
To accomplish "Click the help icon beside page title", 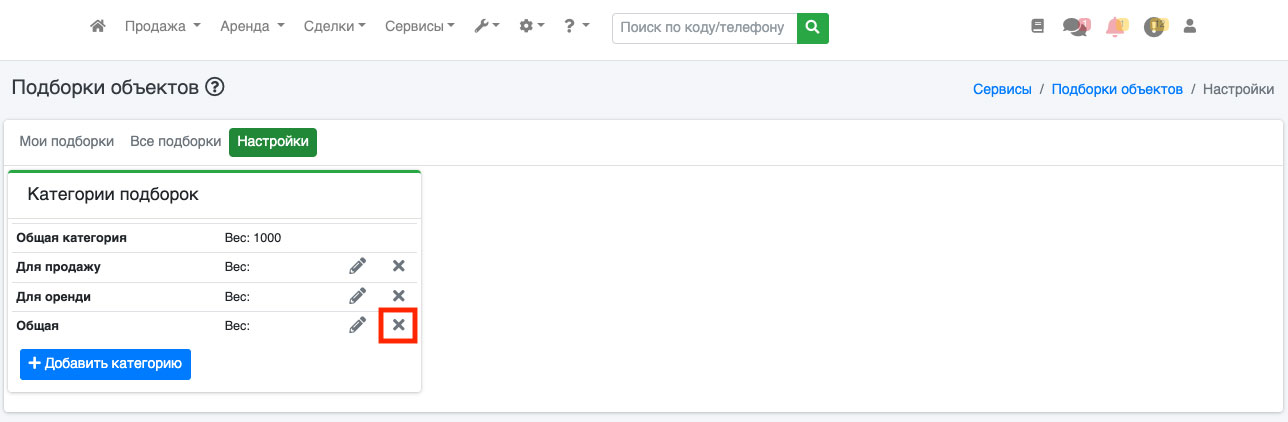I will pos(214,88).
